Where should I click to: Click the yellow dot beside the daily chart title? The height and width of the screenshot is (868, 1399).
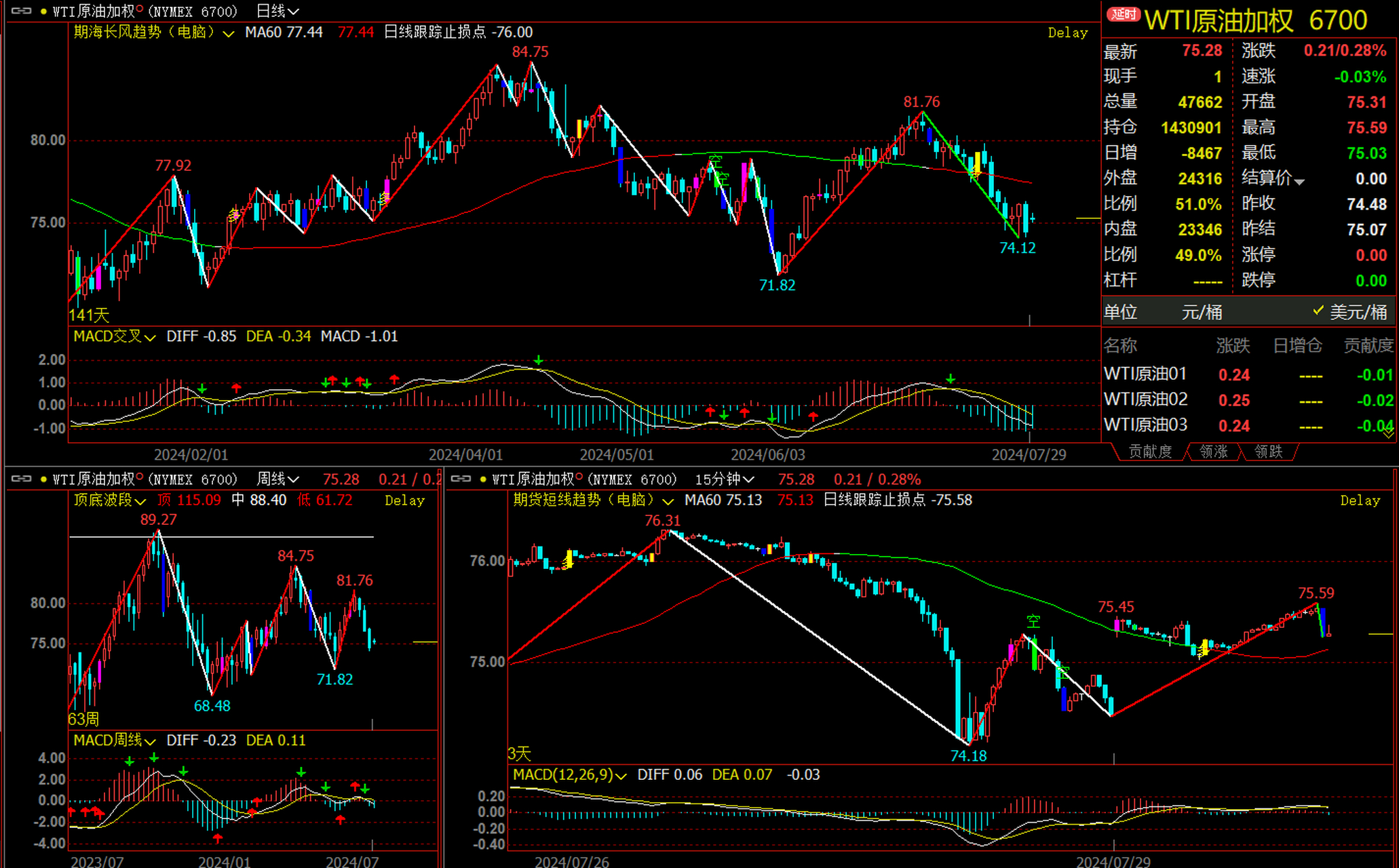(x=43, y=12)
